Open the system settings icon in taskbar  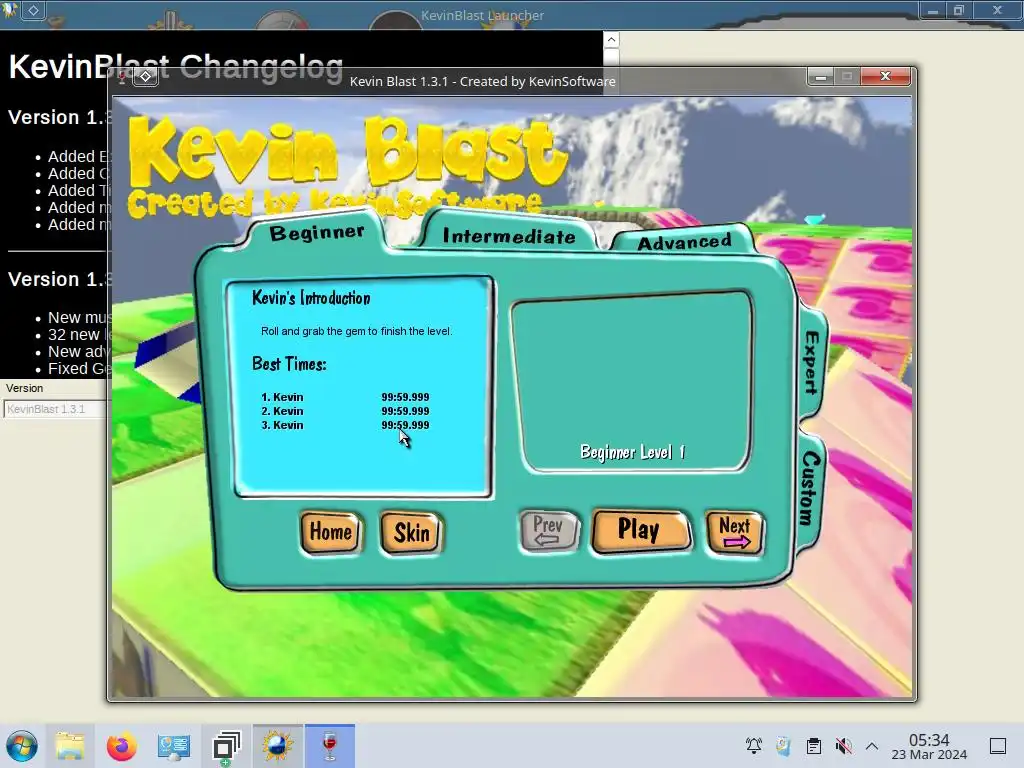pyautogui.click(x=174, y=746)
